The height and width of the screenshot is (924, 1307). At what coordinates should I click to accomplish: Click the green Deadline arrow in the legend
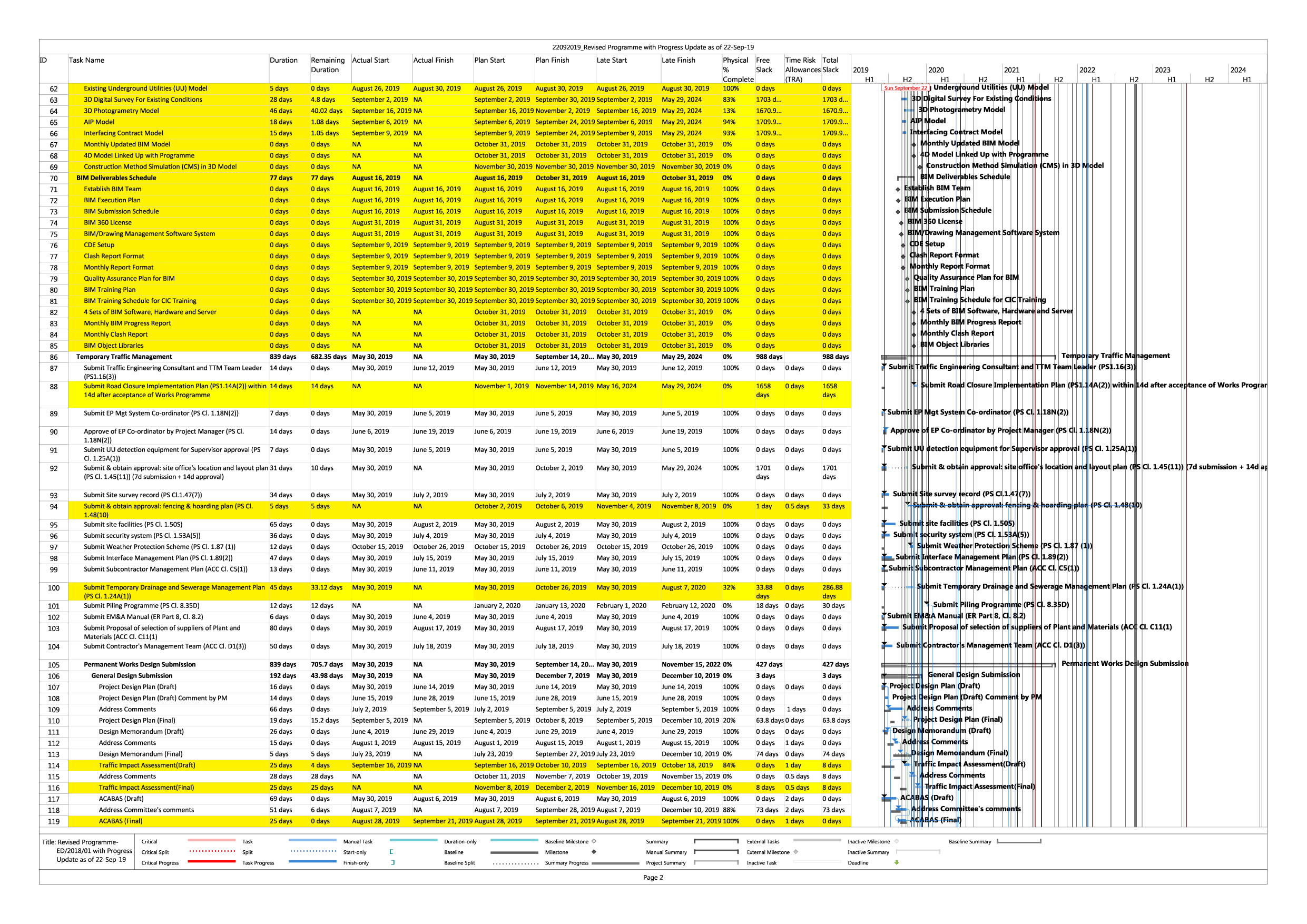[x=896, y=862]
